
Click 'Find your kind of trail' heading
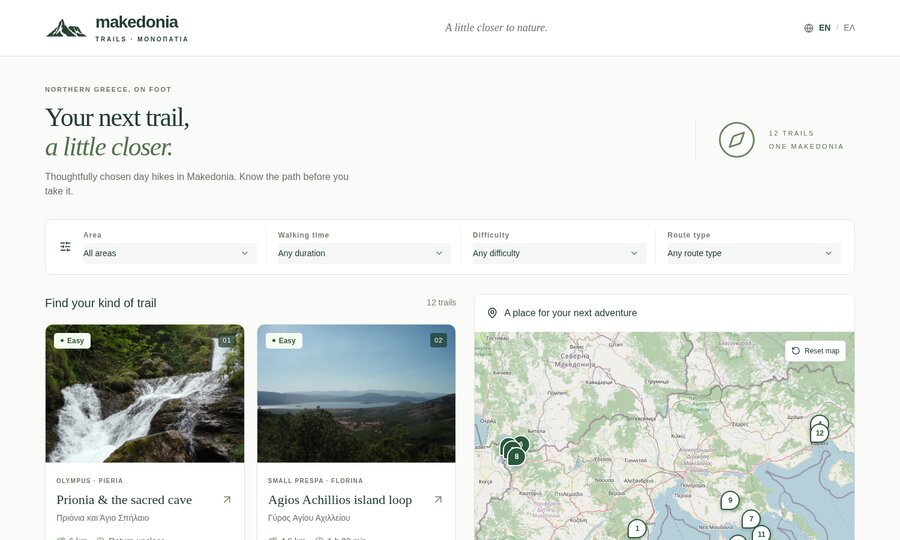tap(100, 303)
